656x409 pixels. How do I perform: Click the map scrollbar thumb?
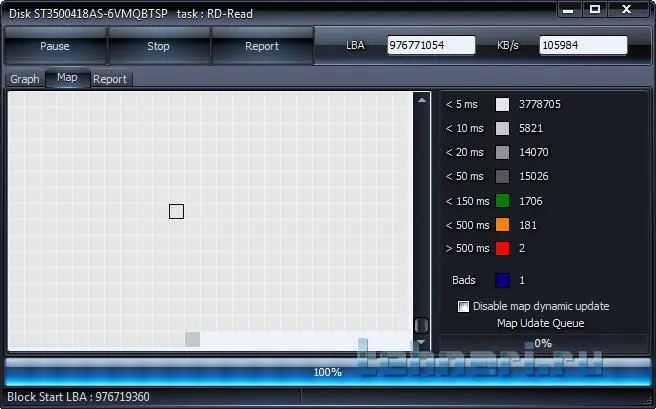point(422,325)
